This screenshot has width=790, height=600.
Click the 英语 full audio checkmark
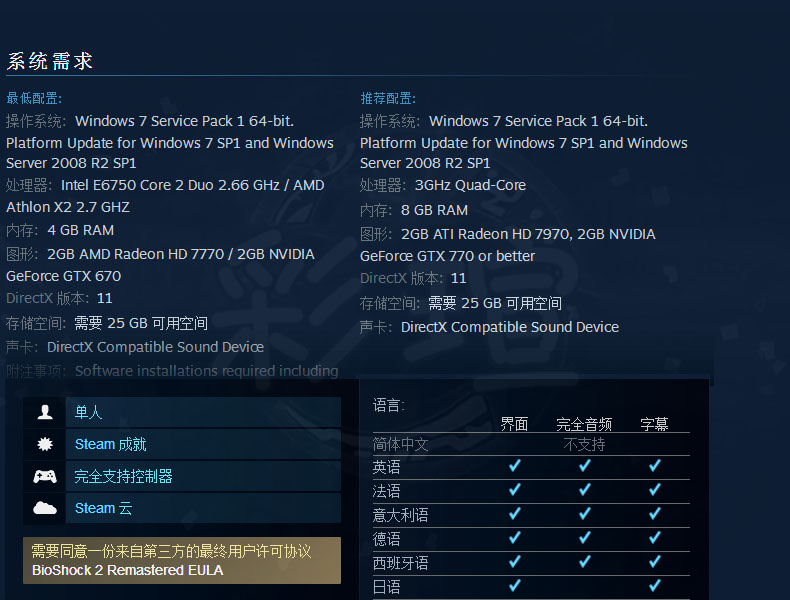pos(584,465)
